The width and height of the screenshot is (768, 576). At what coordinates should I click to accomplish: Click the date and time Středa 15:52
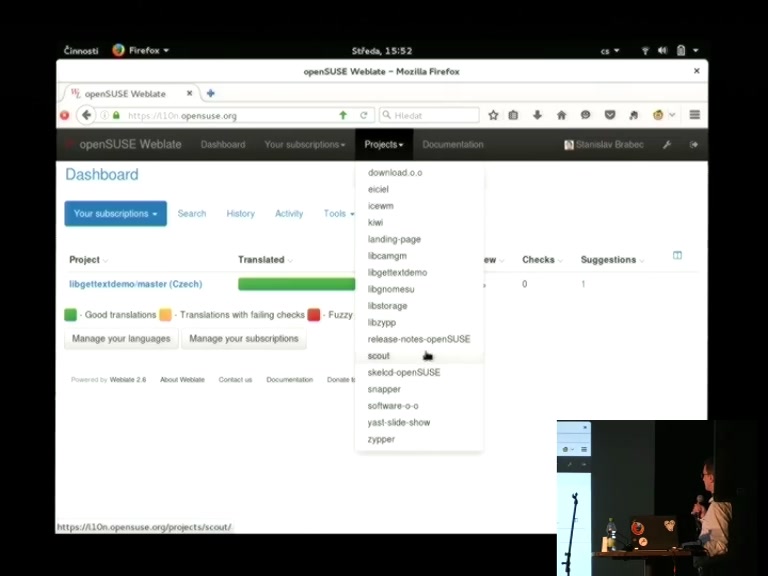(x=382, y=50)
